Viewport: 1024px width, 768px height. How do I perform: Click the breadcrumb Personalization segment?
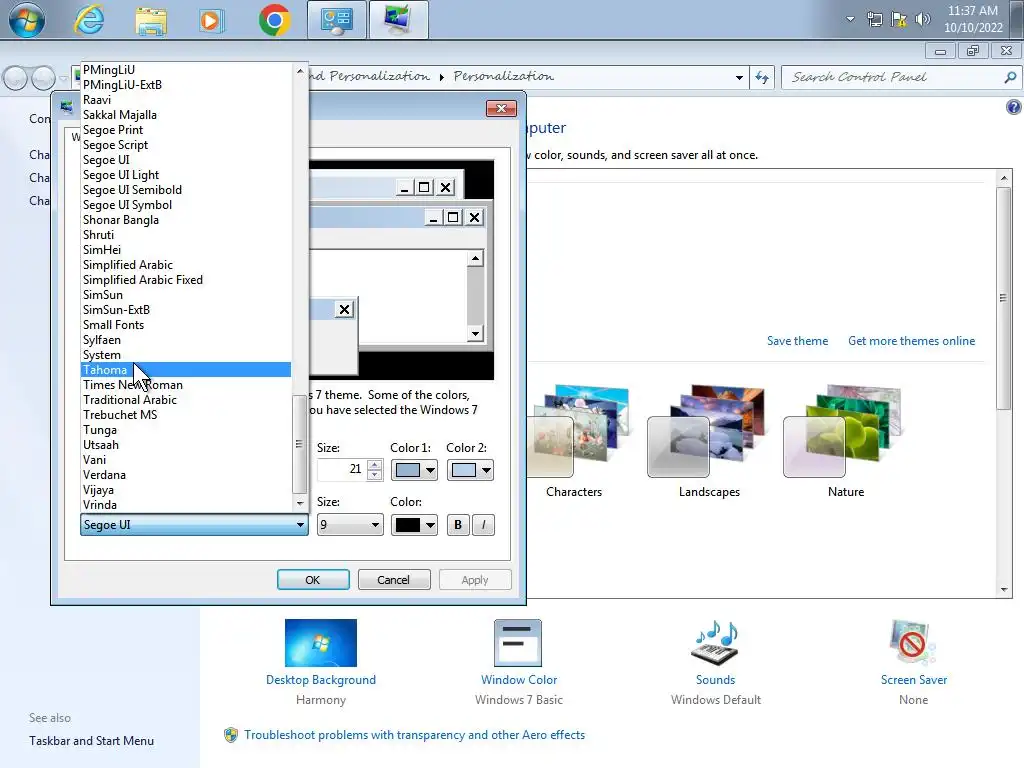(504, 76)
